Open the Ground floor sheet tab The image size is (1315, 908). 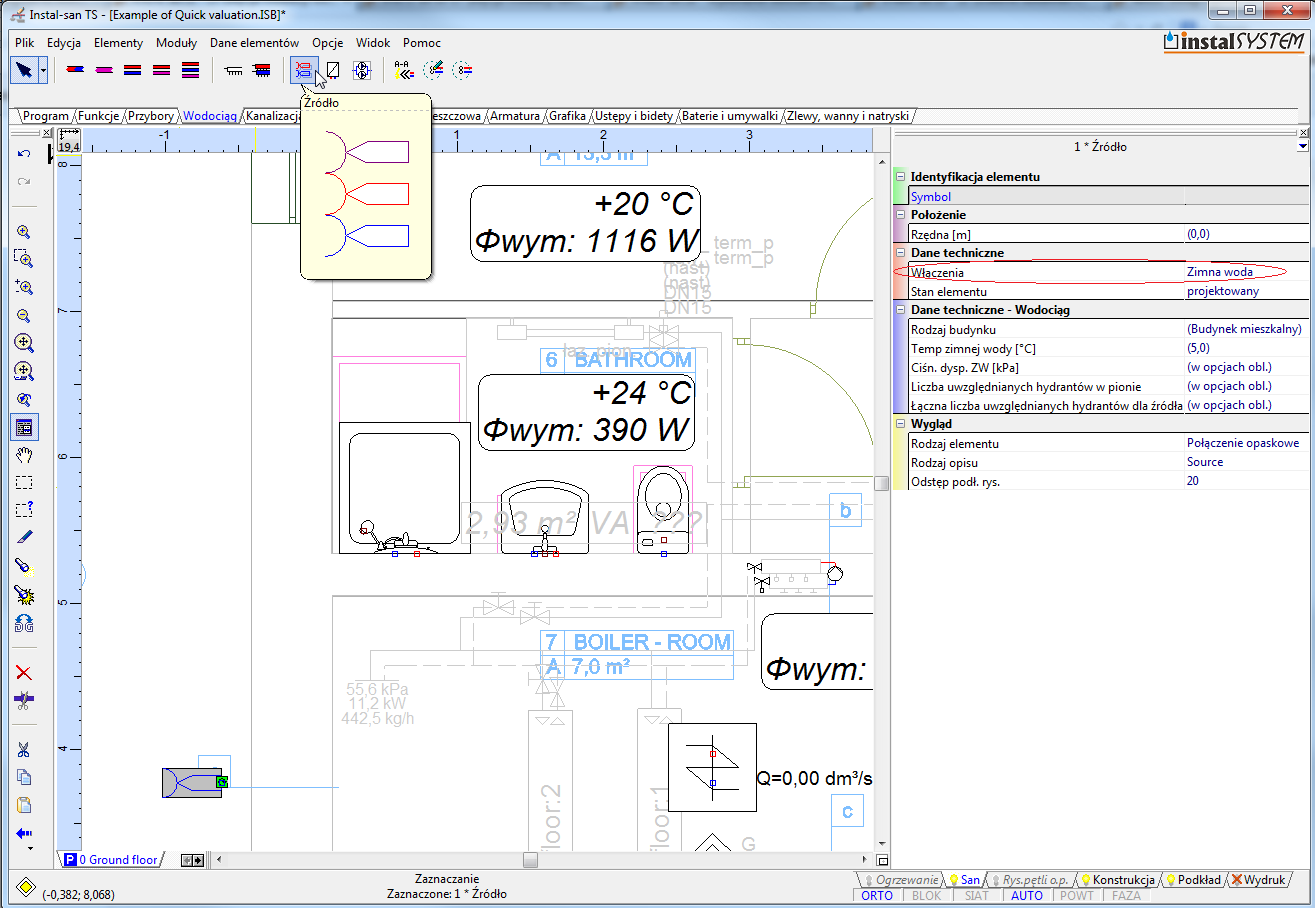118,860
